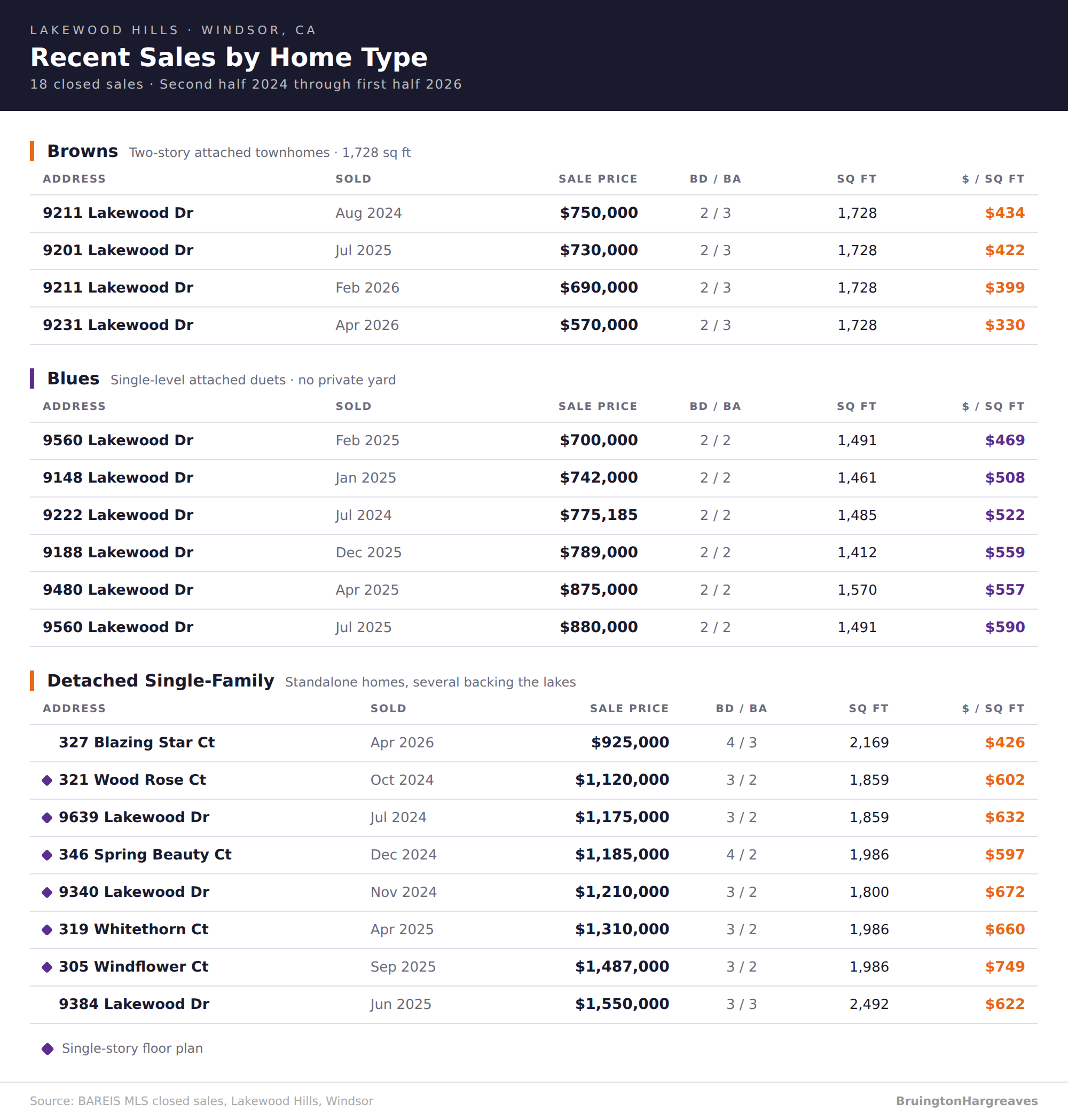The height and width of the screenshot is (1120, 1068).
Task: Click the ADDRESS column header in the Browns table
Action: [75, 179]
